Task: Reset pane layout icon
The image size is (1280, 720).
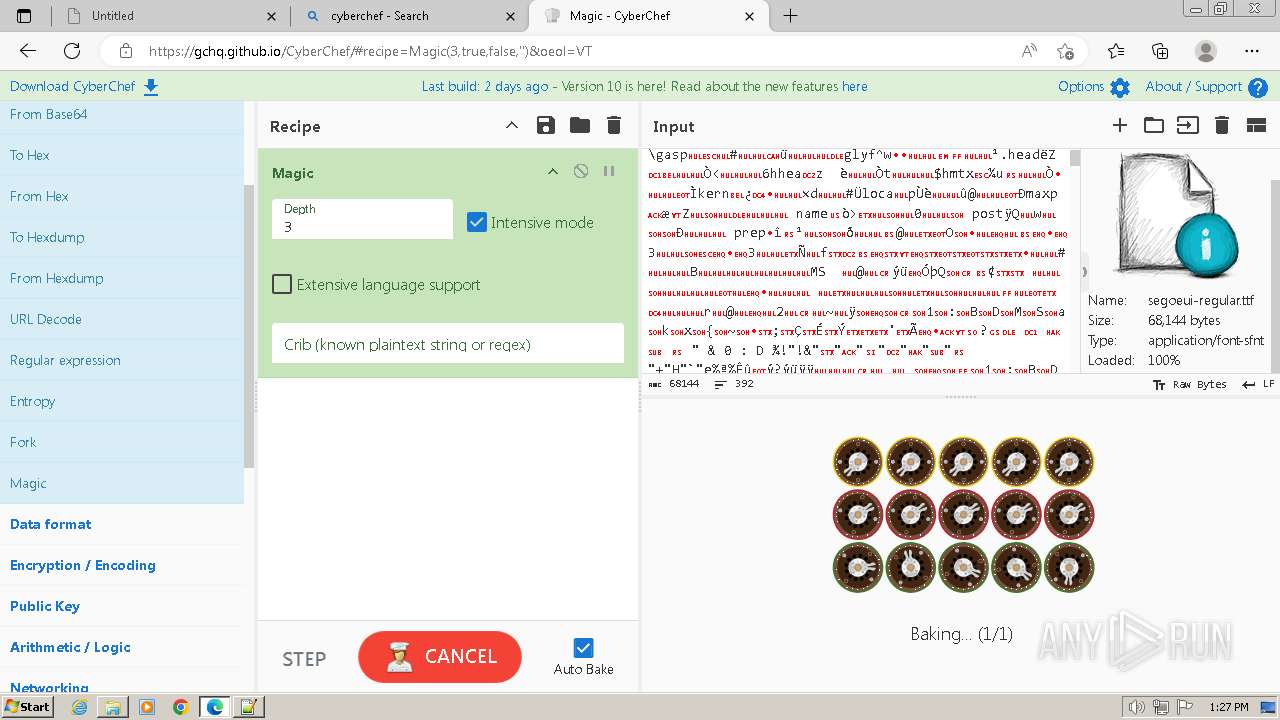Action: point(1256,125)
